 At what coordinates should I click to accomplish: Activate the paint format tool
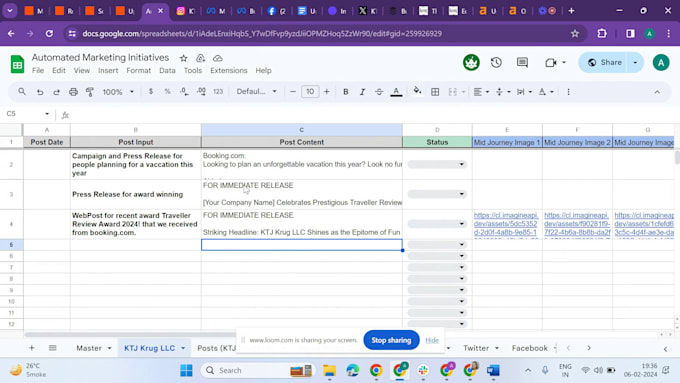click(90, 92)
